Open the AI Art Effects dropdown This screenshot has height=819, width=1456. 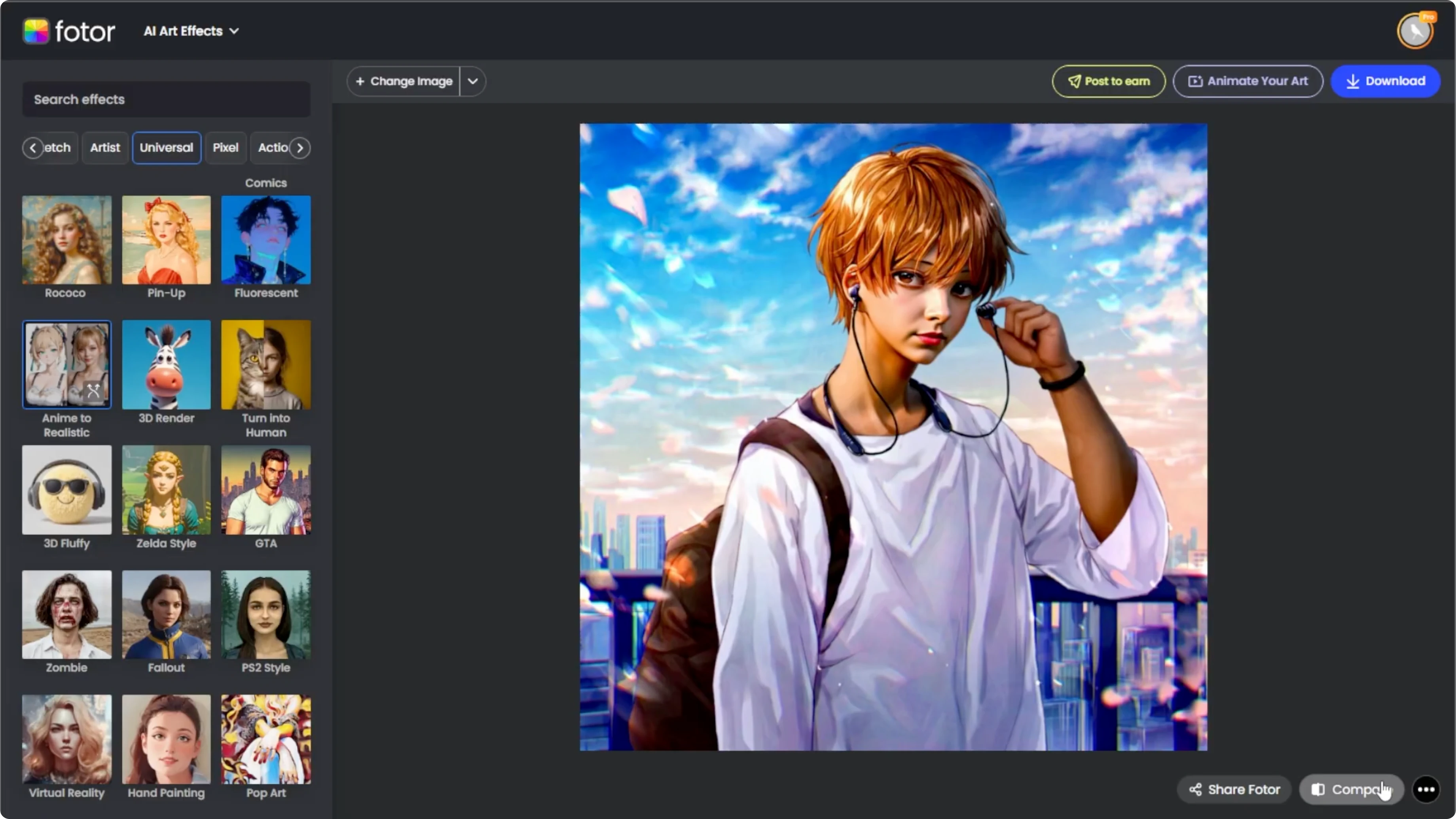pyautogui.click(x=191, y=31)
